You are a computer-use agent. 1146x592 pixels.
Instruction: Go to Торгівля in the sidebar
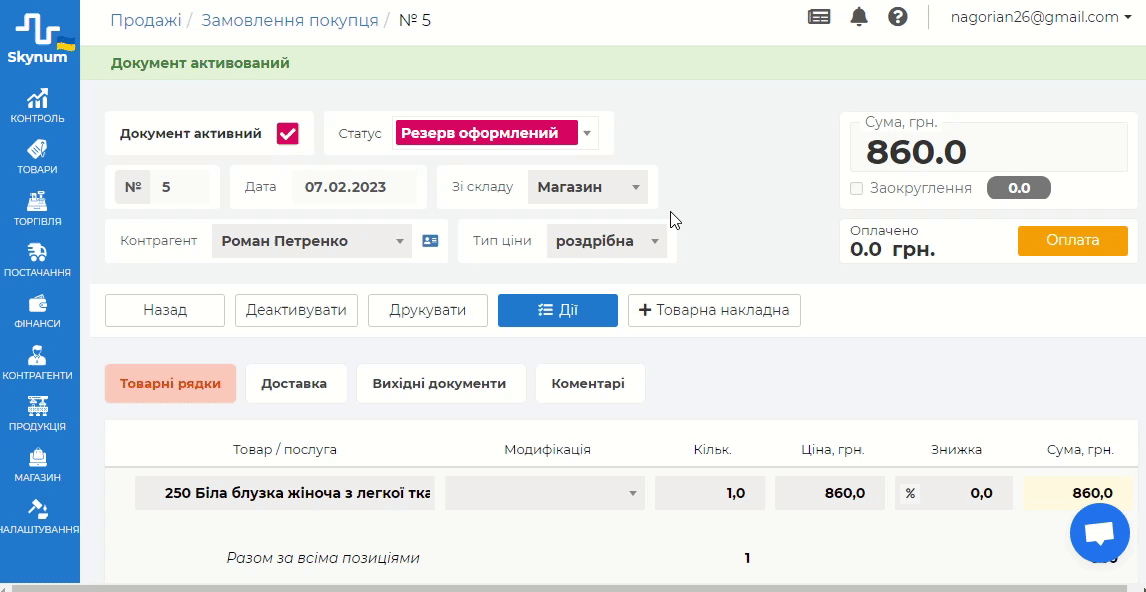[x=38, y=208]
